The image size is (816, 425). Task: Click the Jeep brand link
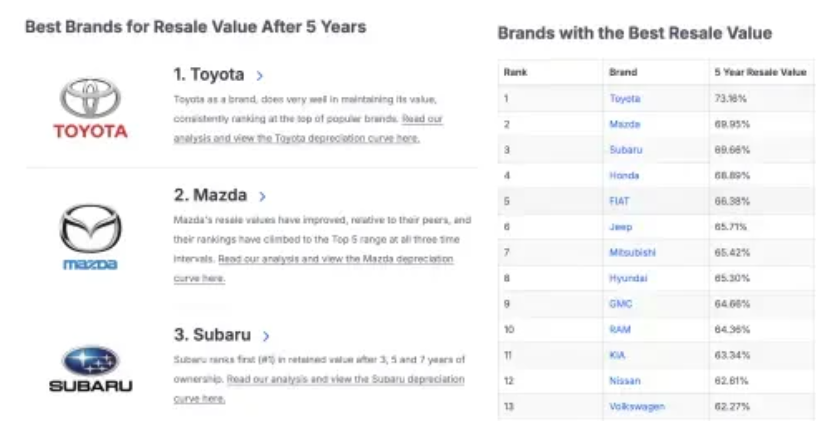pyautogui.click(x=620, y=227)
